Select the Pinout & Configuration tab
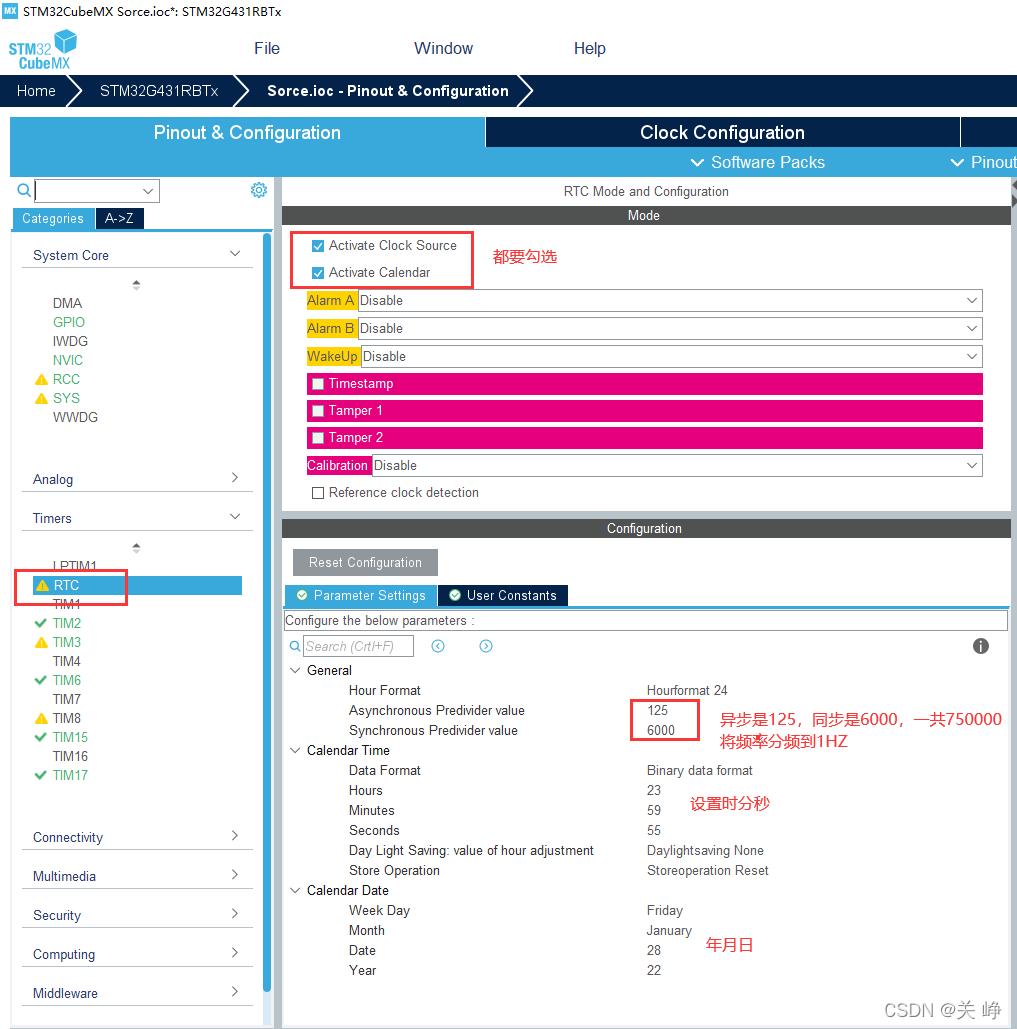 coord(247,133)
